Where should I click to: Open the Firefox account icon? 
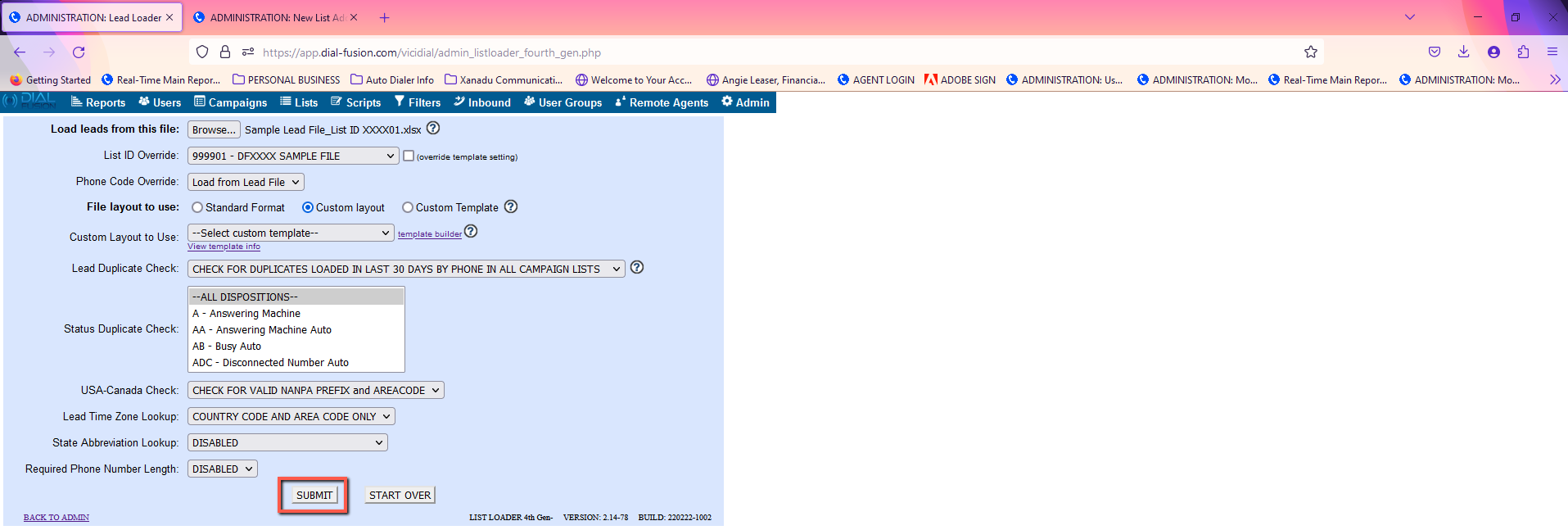(x=1493, y=52)
